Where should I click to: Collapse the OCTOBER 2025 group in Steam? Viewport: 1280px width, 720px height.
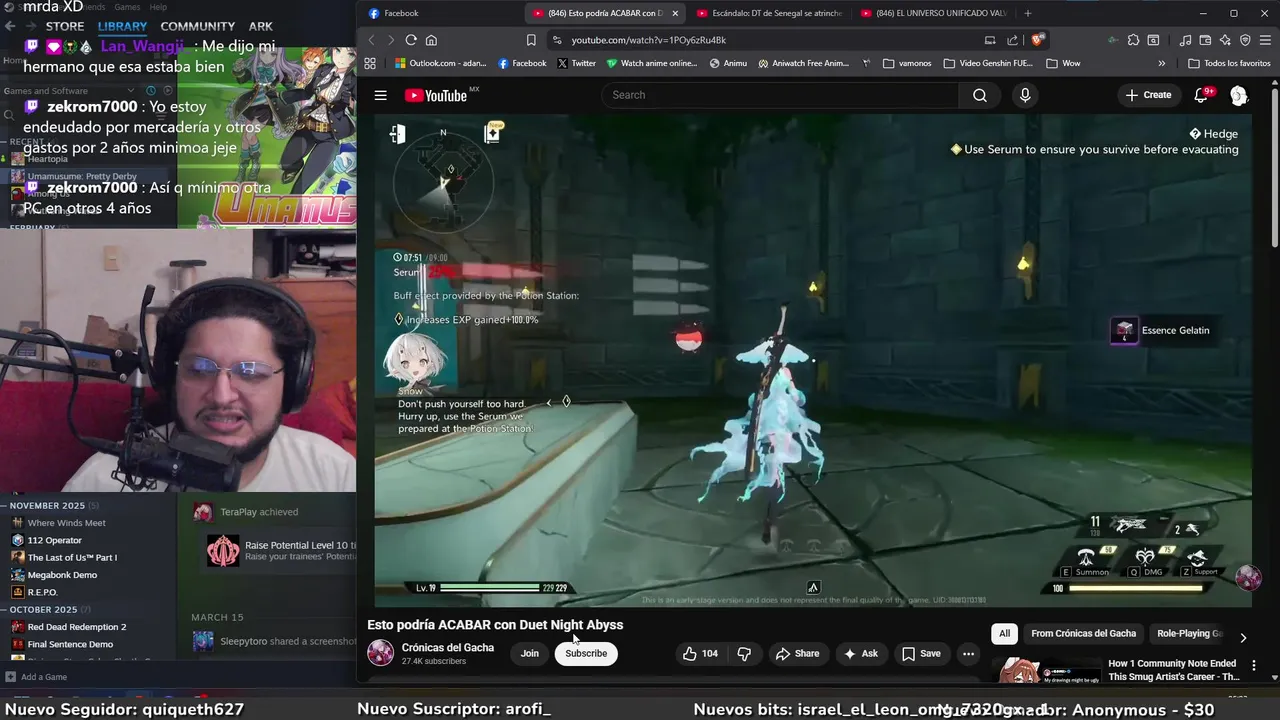point(5,610)
